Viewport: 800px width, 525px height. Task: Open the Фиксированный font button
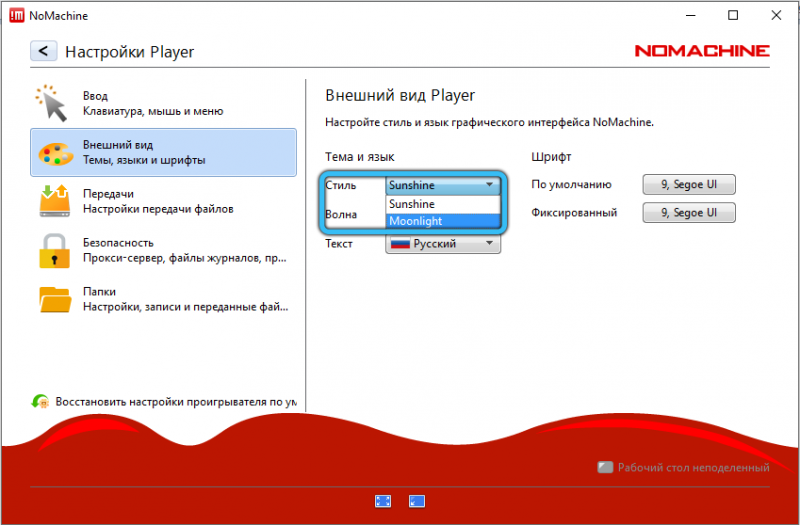(689, 213)
